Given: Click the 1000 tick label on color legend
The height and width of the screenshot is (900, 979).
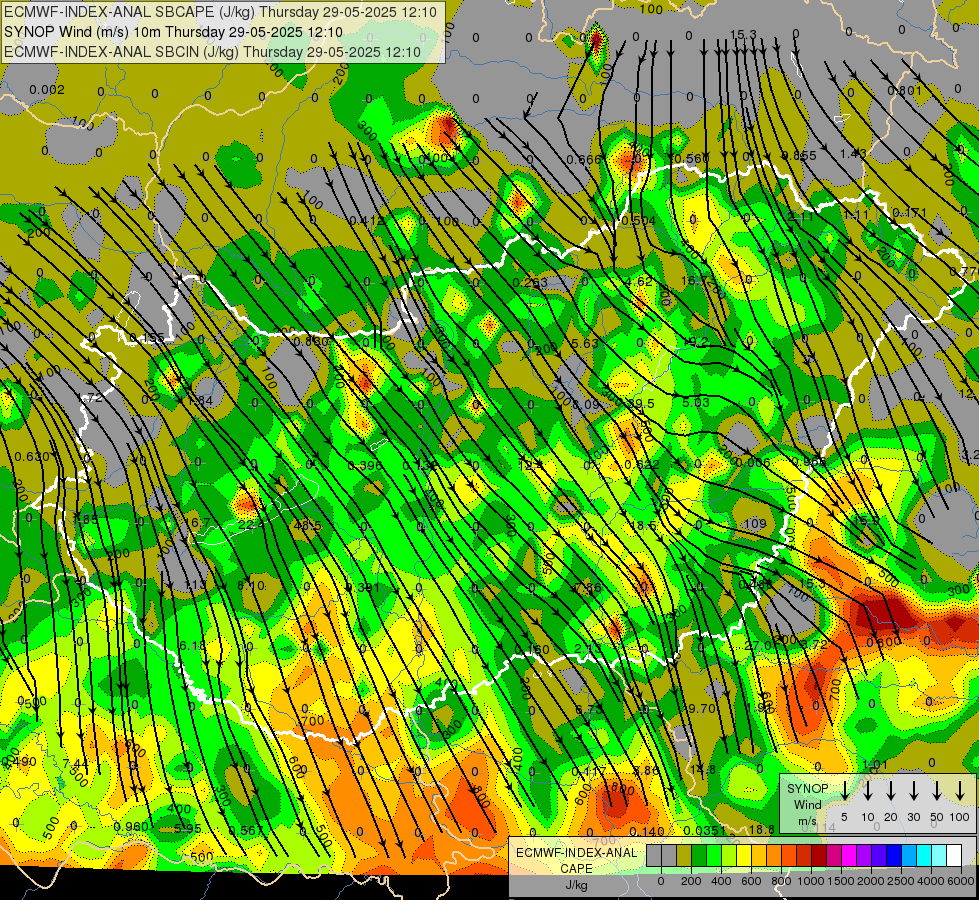Looking at the screenshot, I should [811, 881].
